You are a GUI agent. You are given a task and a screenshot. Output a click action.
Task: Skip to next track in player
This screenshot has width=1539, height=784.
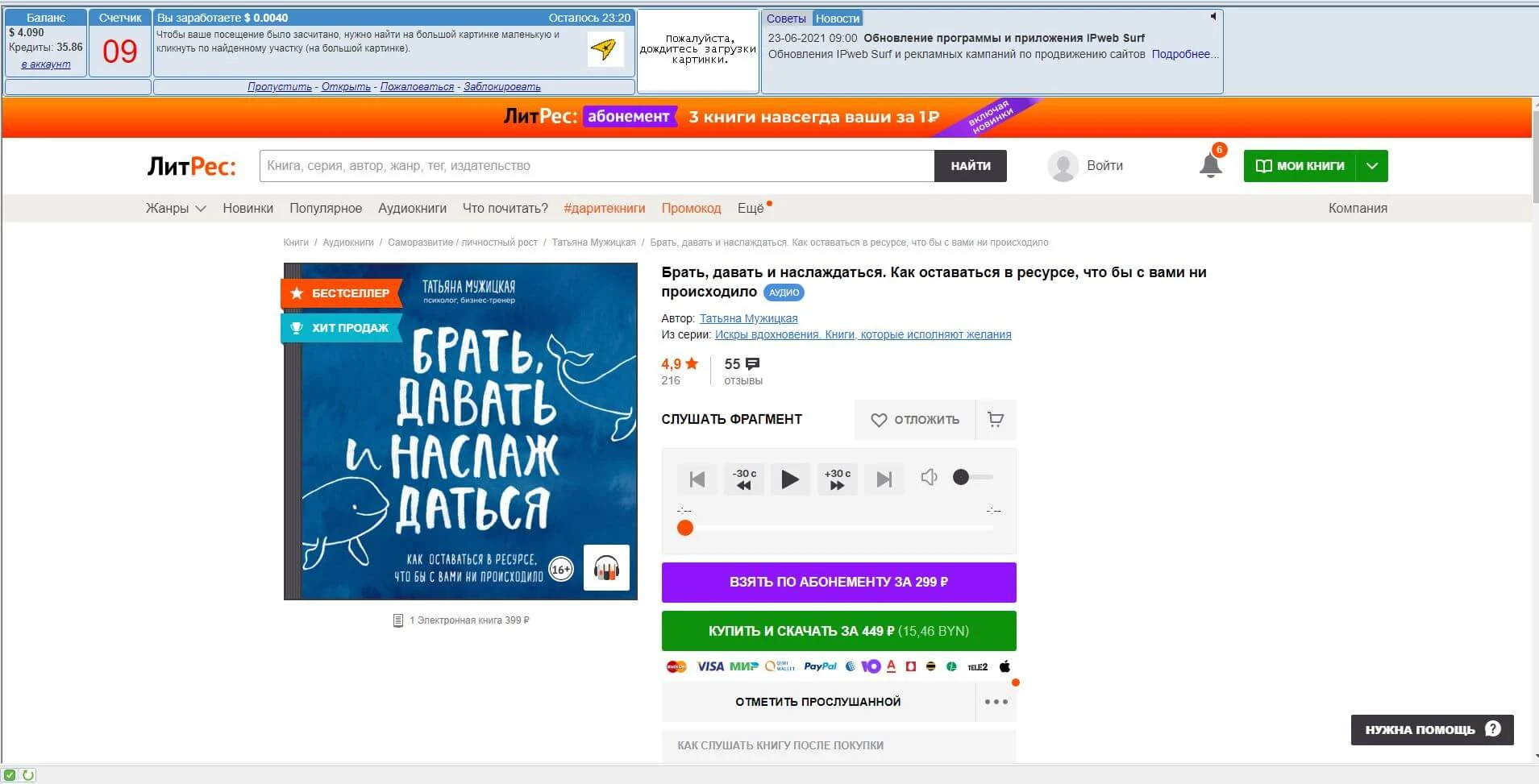tap(884, 479)
